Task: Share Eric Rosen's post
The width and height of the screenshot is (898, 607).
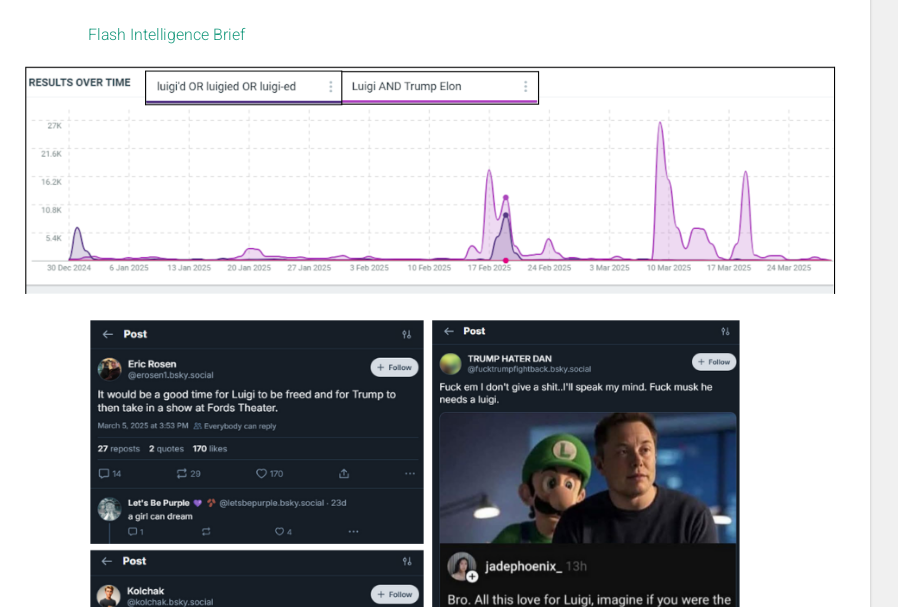Action: [344, 474]
